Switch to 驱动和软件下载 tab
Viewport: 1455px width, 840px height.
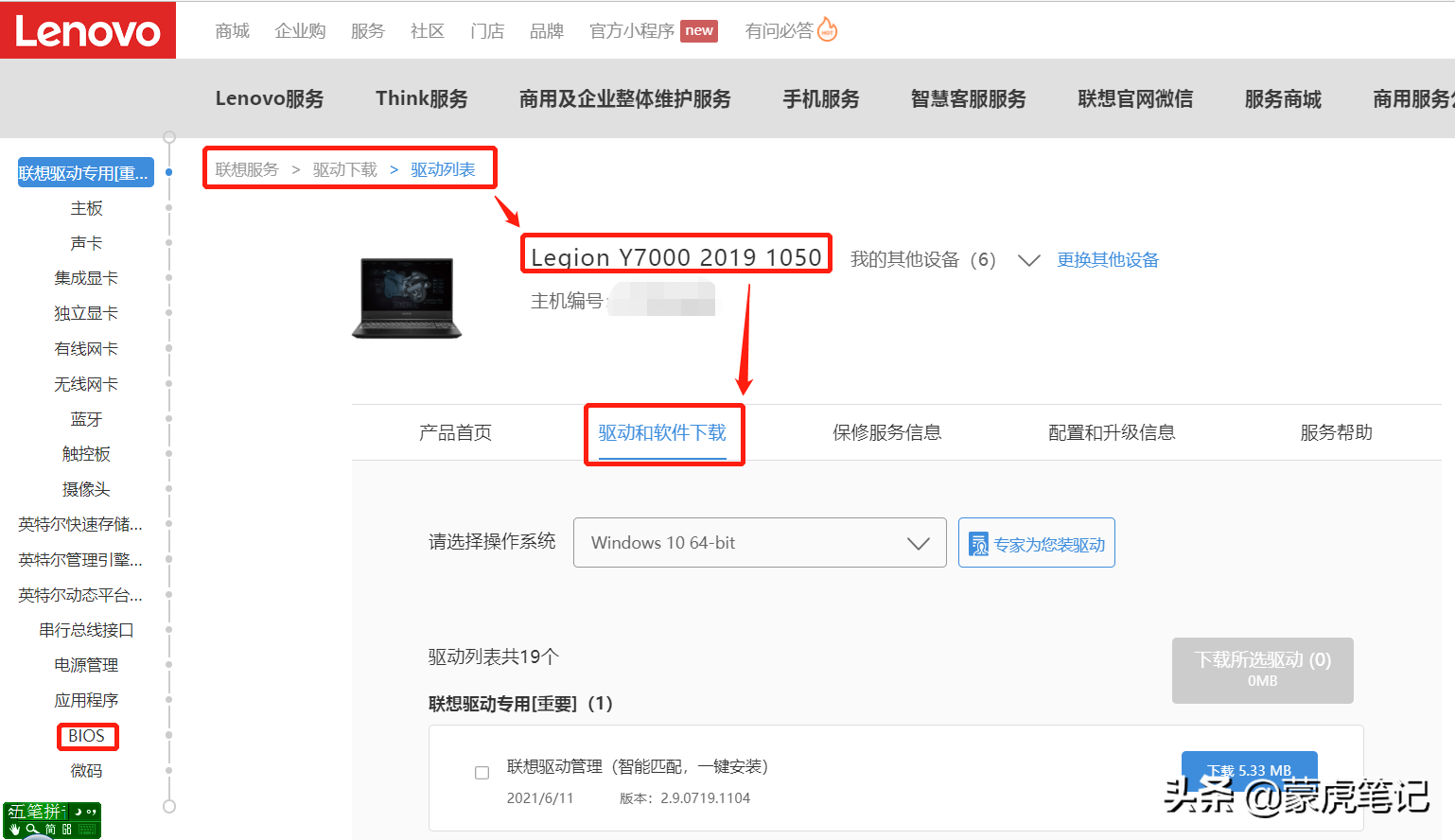pyautogui.click(x=662, y=432)
